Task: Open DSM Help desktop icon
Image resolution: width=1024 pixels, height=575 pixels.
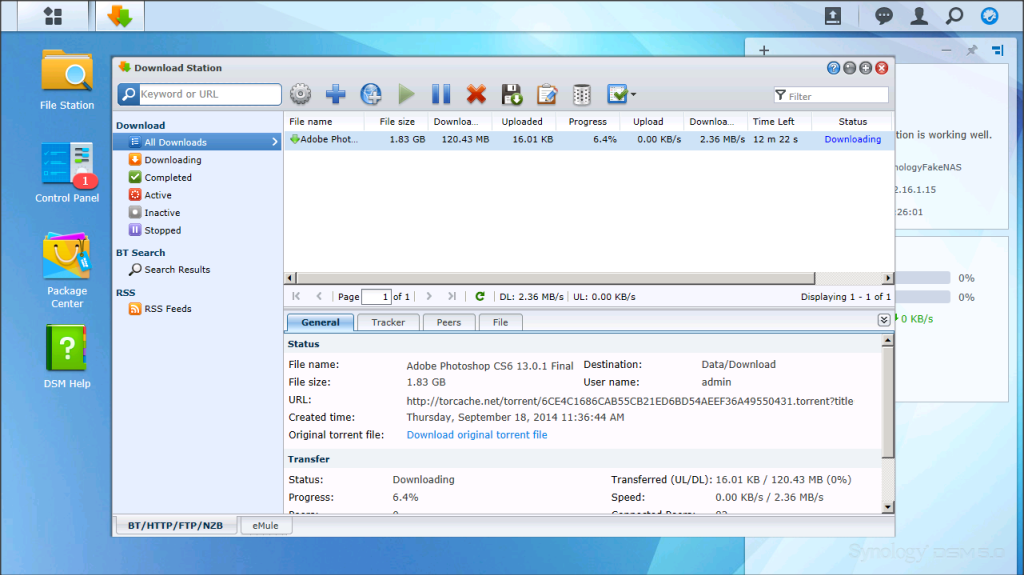Action: pyautogui.click(x=67, y=357)
